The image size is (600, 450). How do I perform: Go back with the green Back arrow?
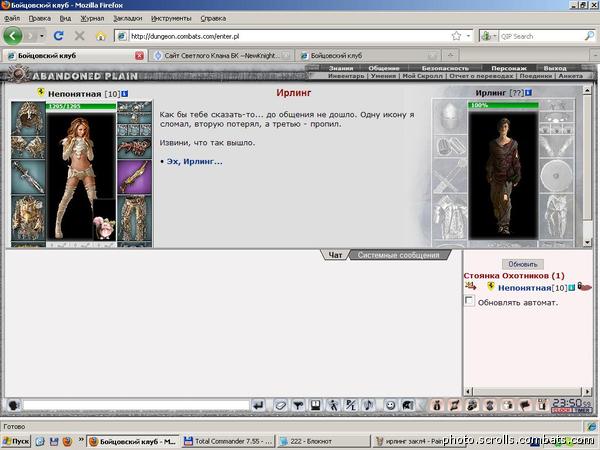pos(13,36)
